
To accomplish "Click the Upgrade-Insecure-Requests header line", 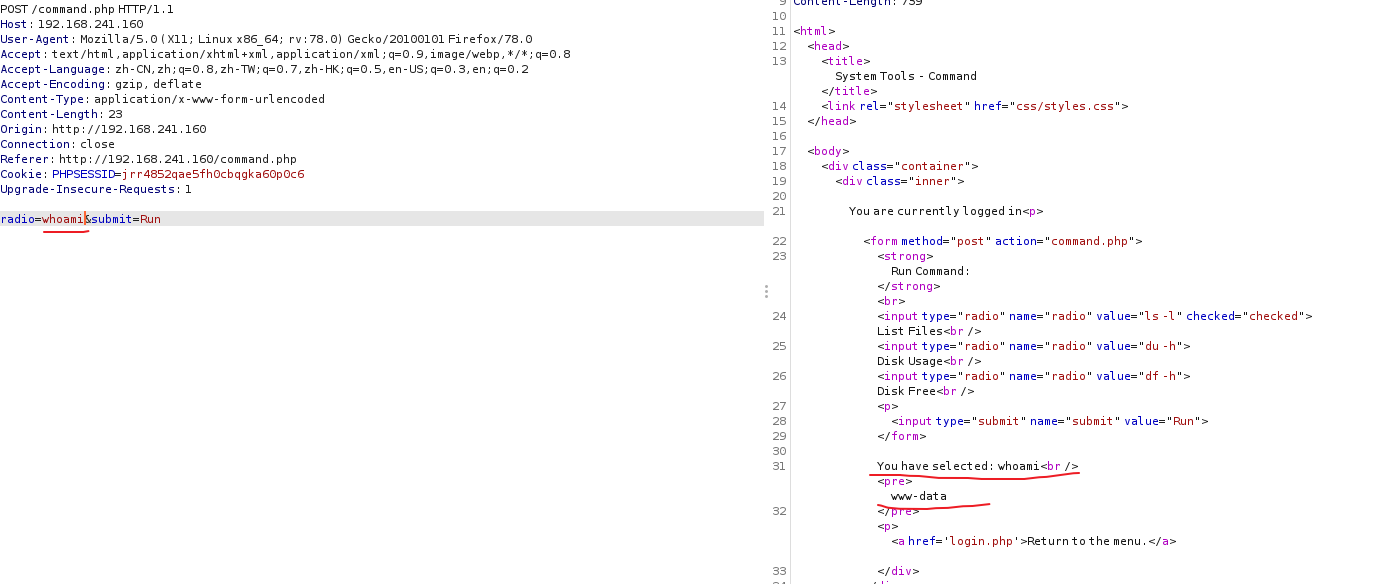I will (96, 189).
